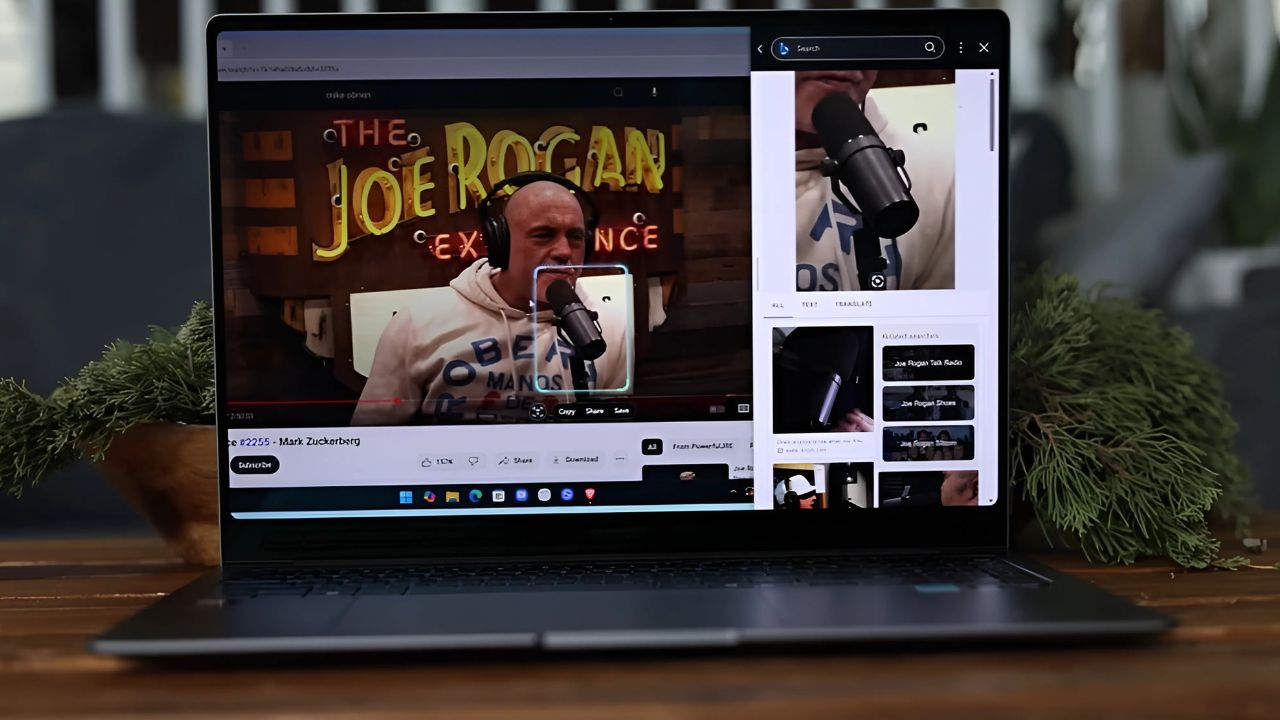Switch to the TEXT tab

tap(809, 304)
